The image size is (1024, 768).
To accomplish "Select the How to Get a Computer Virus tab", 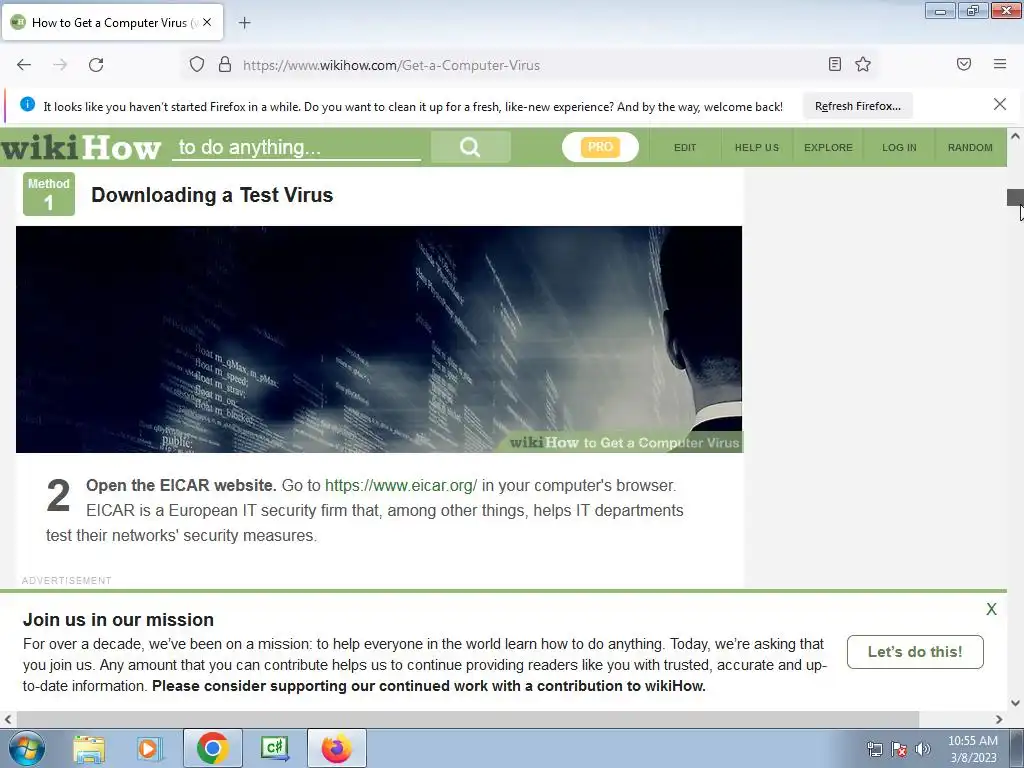I will coord(114,22).
